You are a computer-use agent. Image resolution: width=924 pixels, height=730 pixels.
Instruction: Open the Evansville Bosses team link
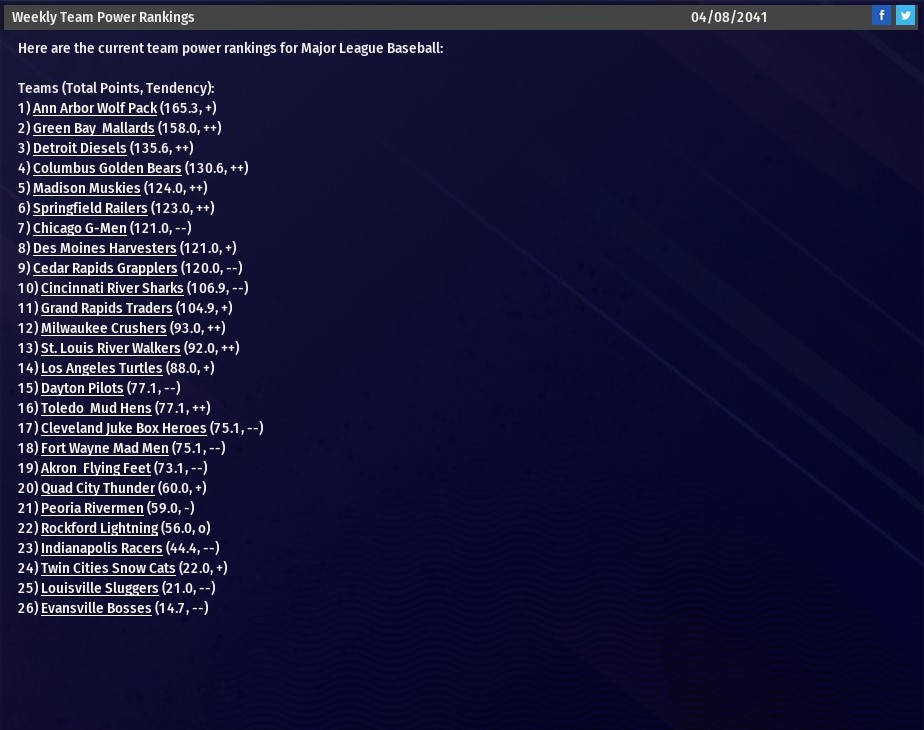click(x=96, y=609)
